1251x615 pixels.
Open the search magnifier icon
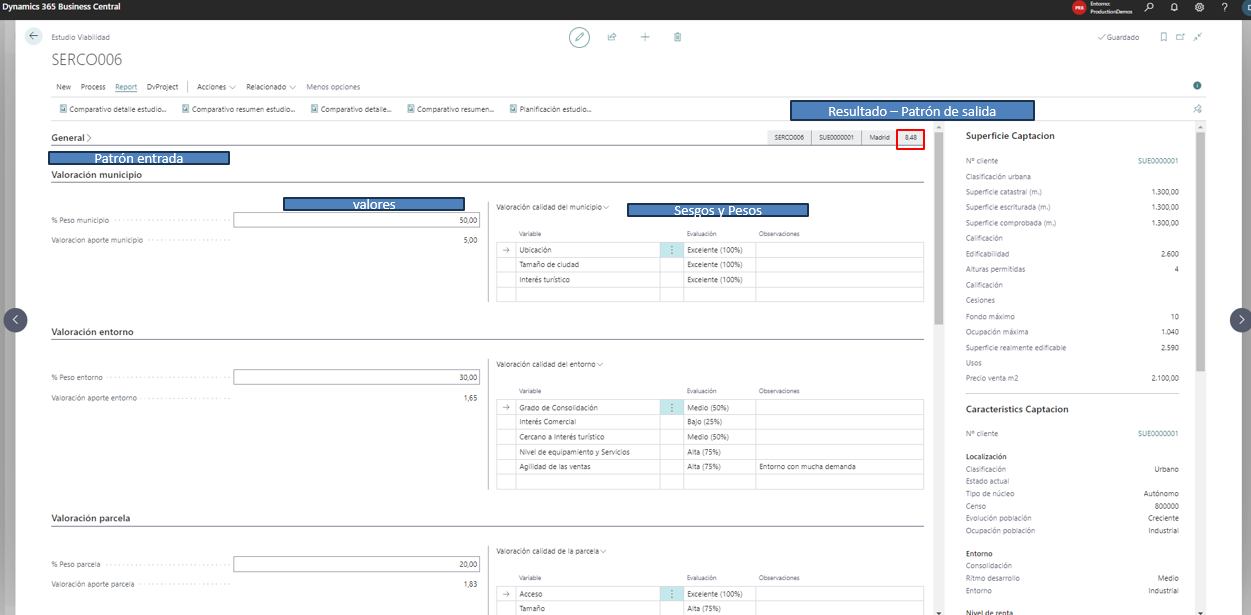coord(1149,7)
